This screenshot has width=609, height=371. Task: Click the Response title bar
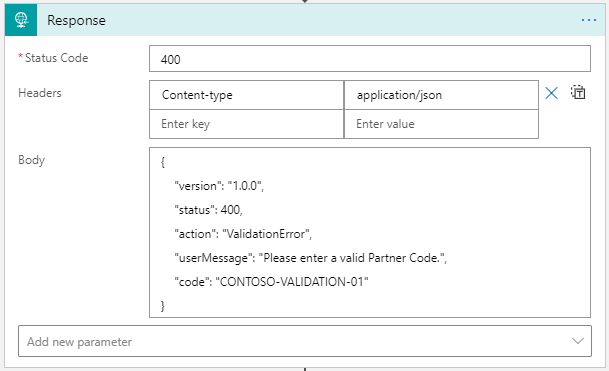point(305,20)
